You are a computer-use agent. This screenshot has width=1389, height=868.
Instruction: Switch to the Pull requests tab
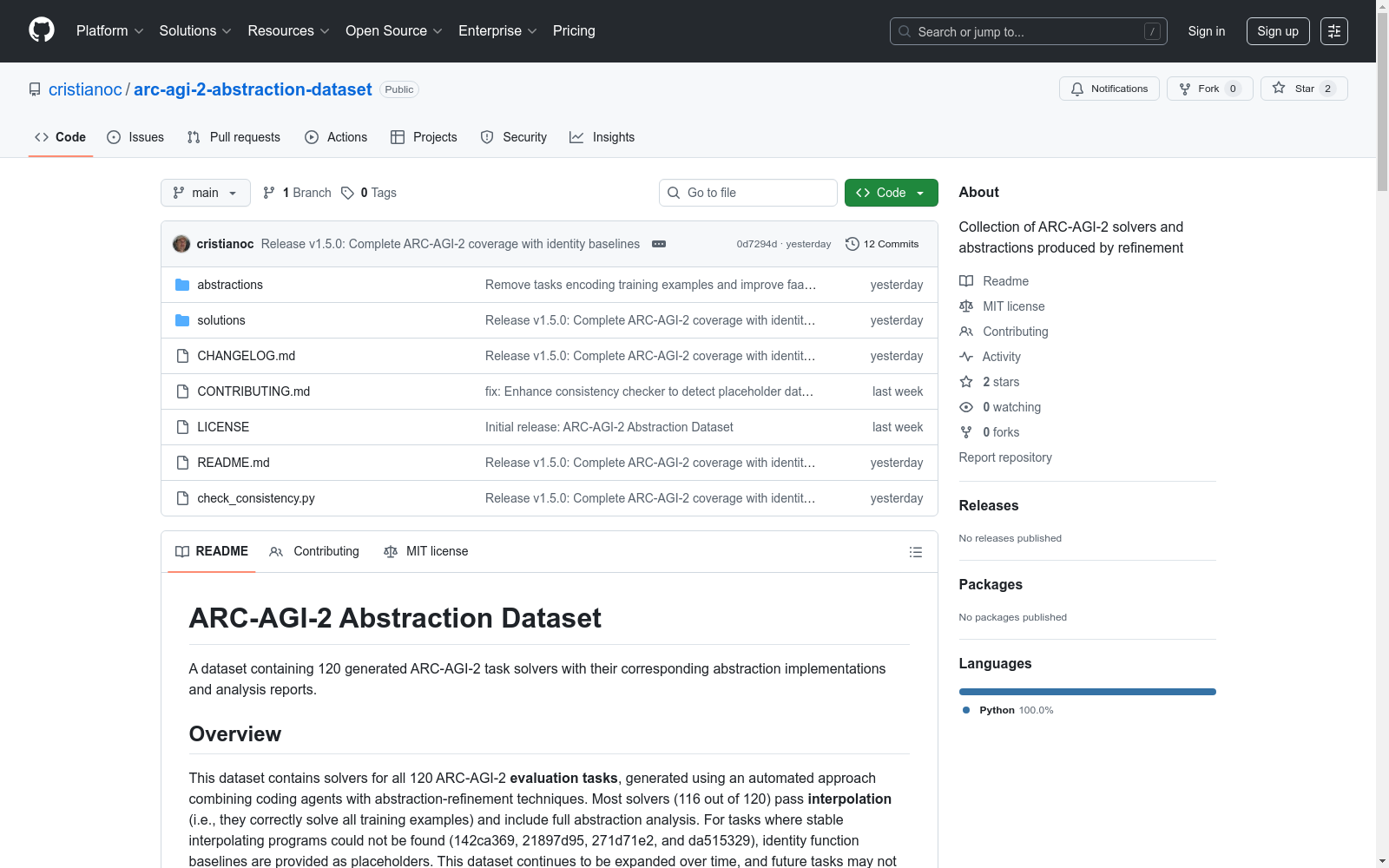[234, 137]
